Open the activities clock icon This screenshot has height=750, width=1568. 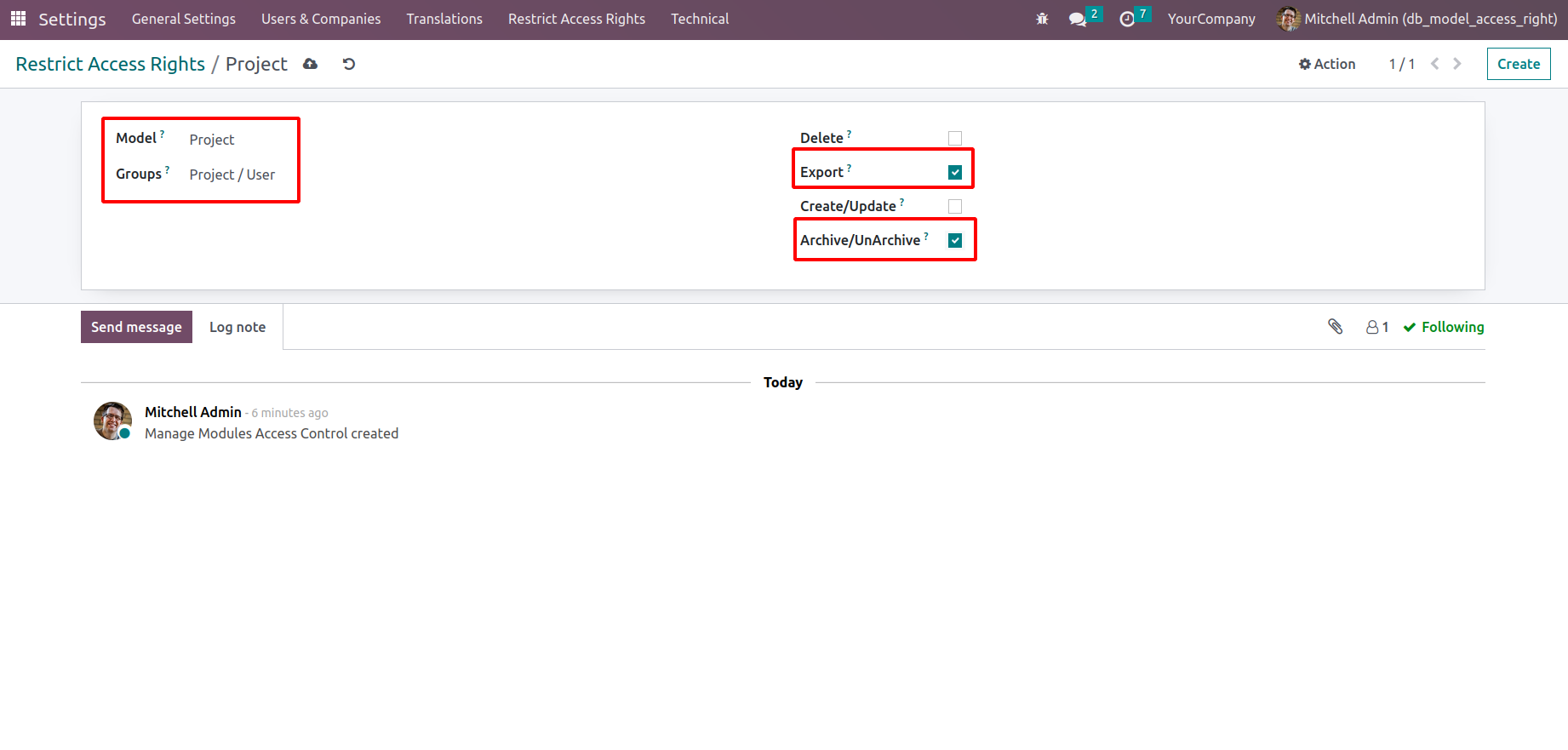1127,19
